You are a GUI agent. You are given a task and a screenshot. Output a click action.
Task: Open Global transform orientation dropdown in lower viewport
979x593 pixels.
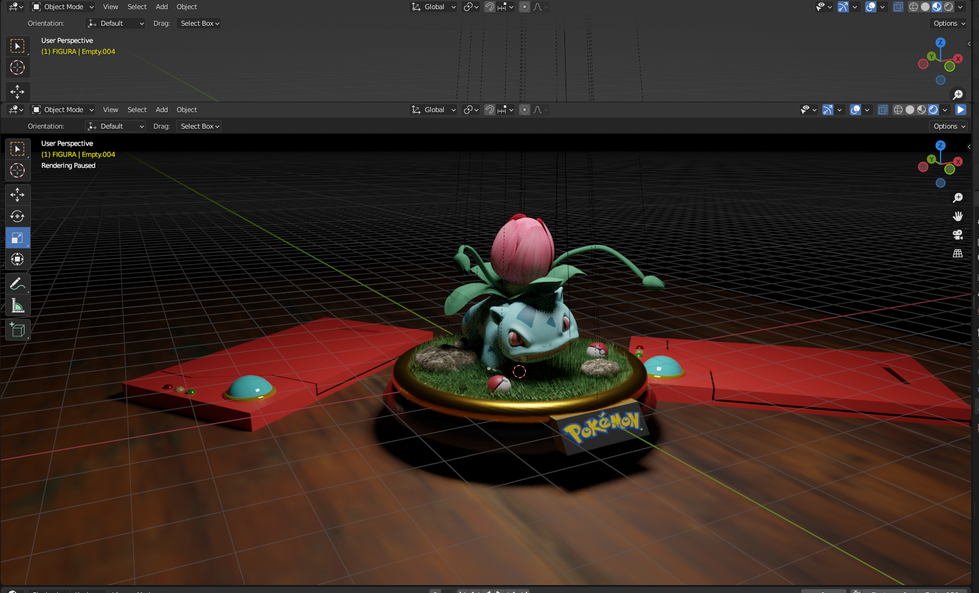click(435, 110)
